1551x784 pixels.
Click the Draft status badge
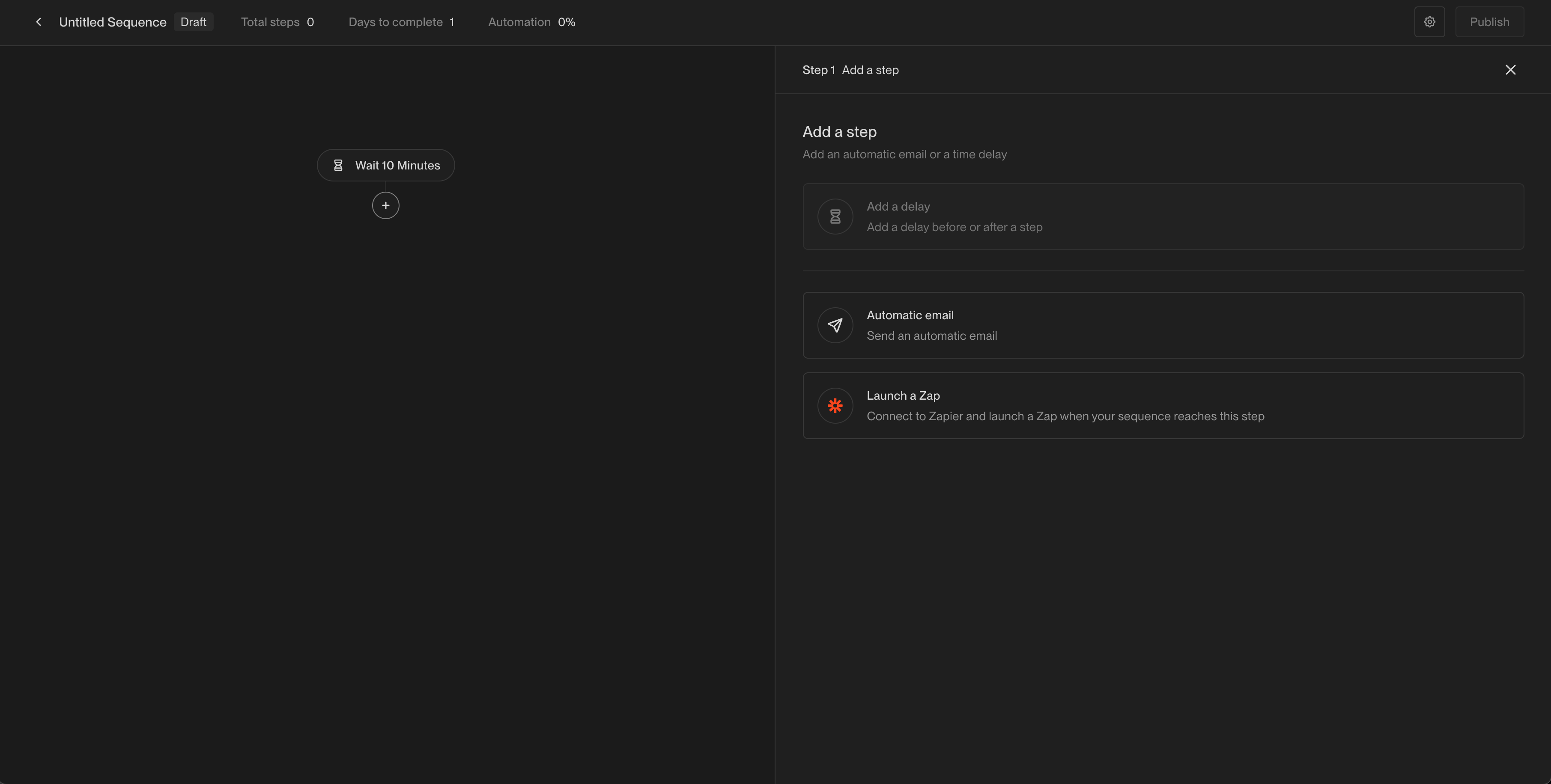pyautogui.click(x=193, y=22)
